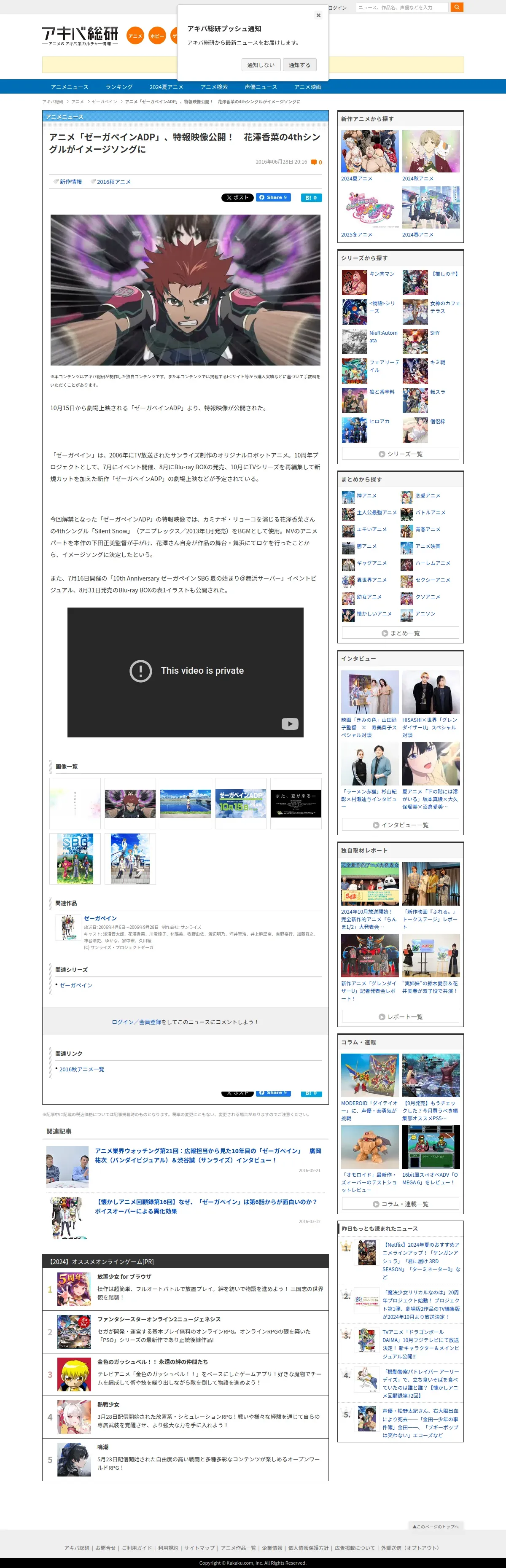506x1568 pixels.
Task: Click the top Facebook Share button
Action: point(273,197)
